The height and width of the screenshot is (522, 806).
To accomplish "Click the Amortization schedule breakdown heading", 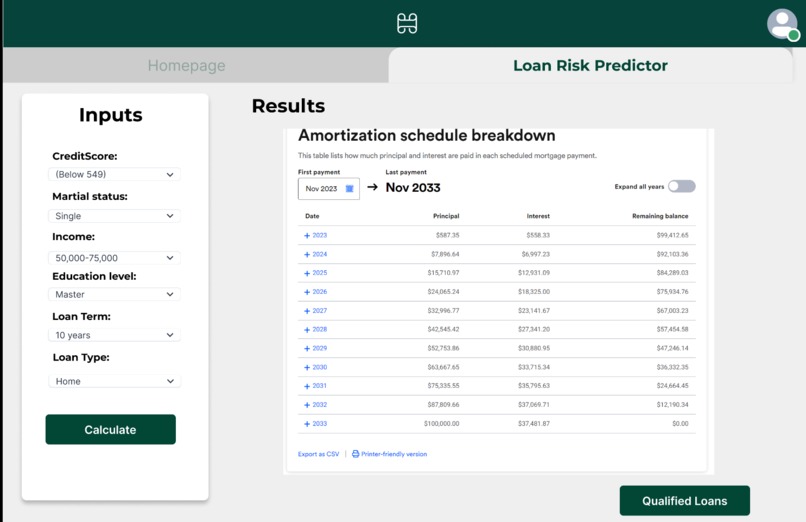I will click(x=427, y=136).
